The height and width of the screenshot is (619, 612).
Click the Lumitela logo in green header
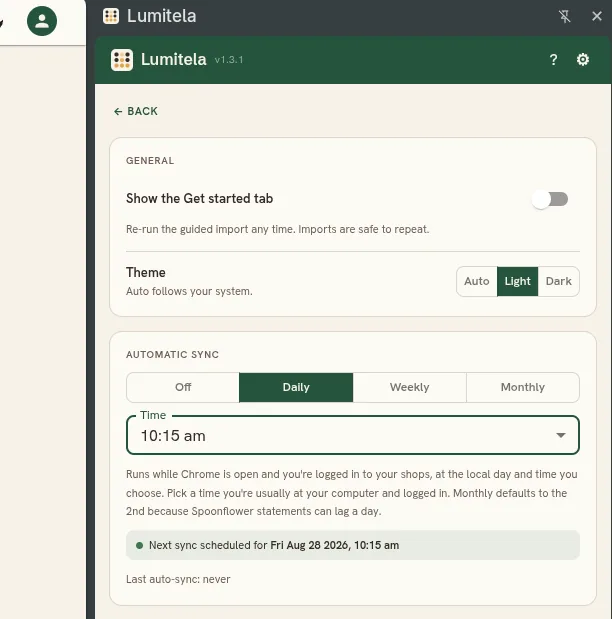[122, 60]
